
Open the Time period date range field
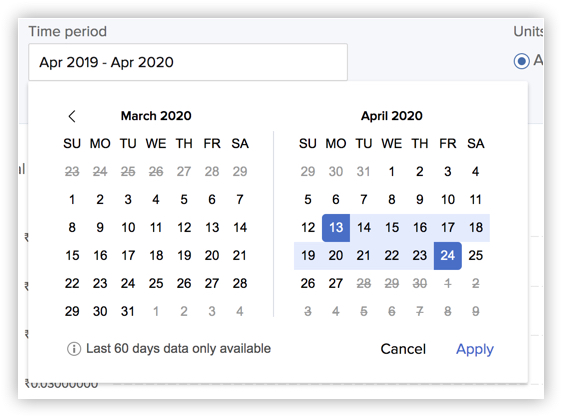coord(188,62)
